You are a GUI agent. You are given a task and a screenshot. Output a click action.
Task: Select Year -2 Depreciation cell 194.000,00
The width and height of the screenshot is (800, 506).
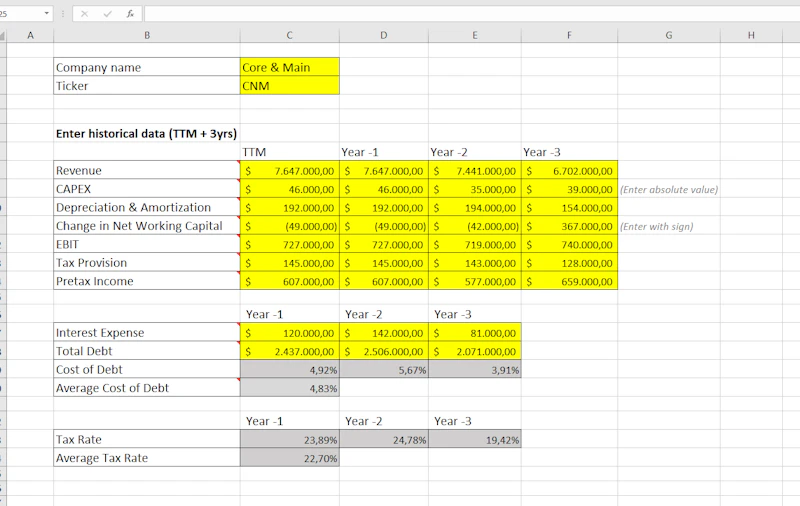474,207
